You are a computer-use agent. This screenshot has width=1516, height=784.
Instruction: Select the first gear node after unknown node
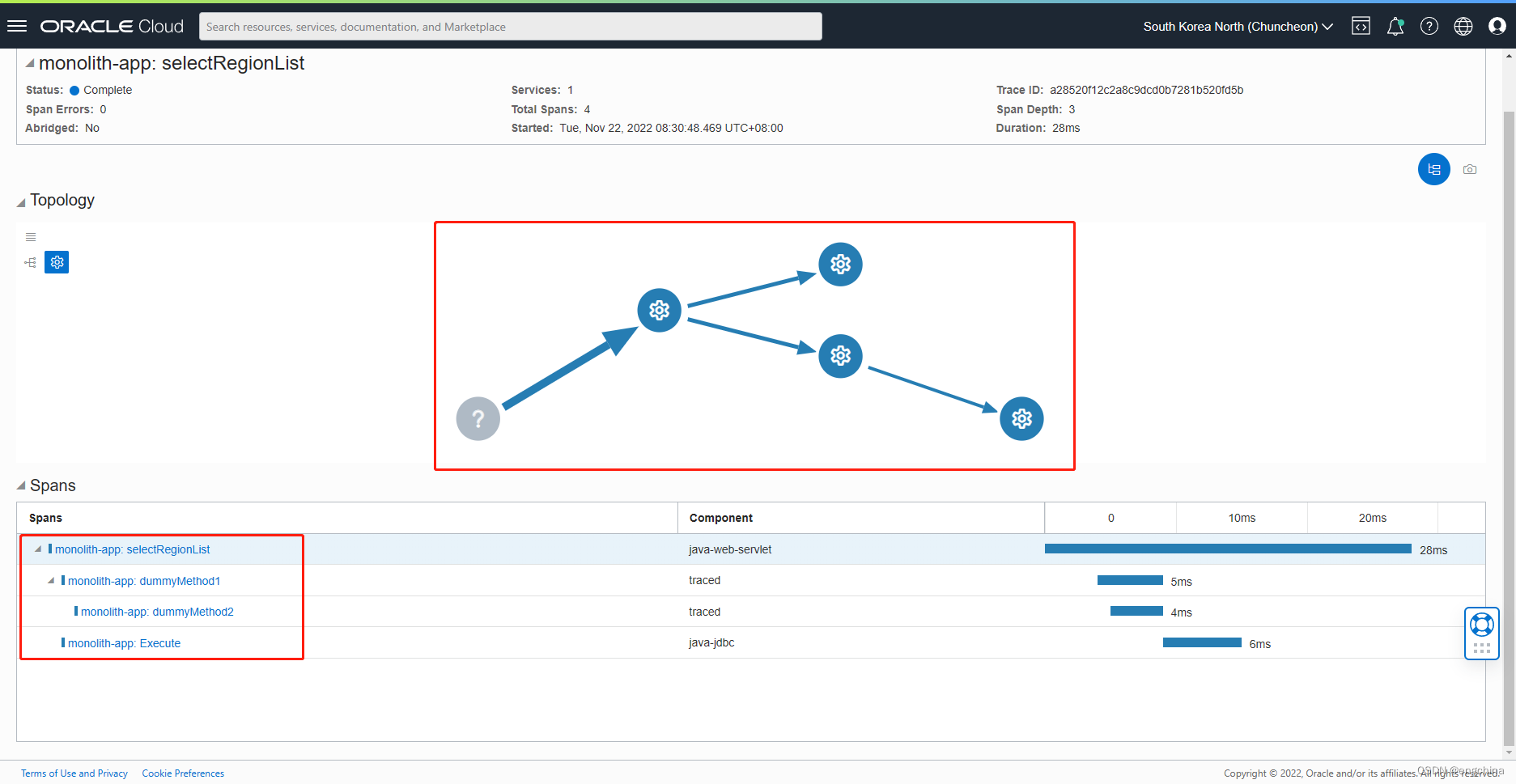coord(660,310)
